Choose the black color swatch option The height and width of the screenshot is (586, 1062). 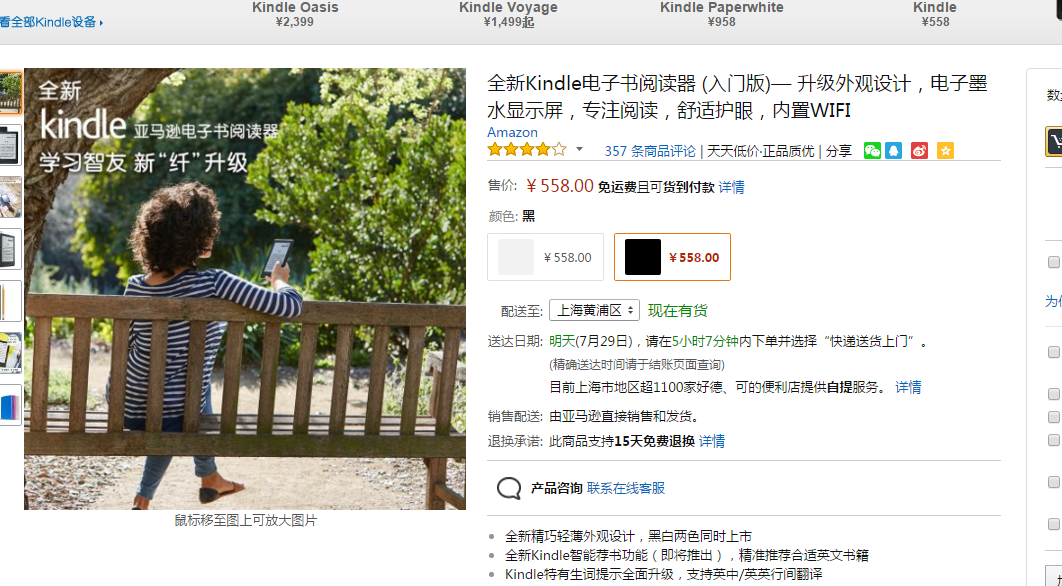672,257
